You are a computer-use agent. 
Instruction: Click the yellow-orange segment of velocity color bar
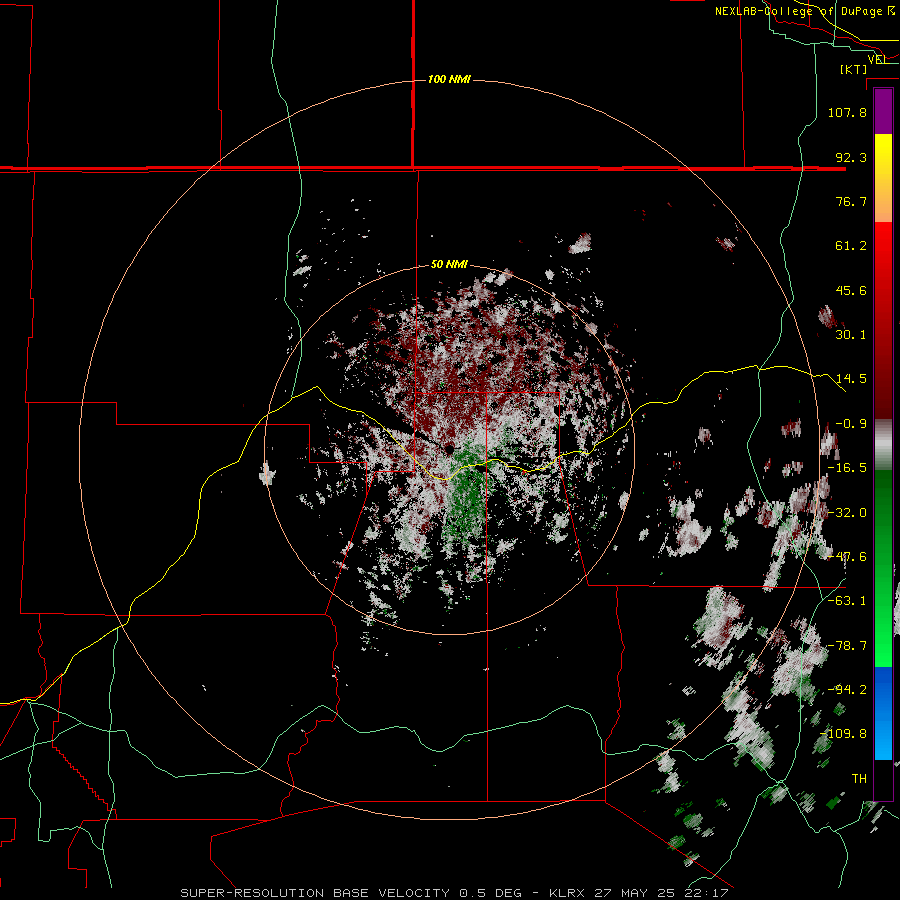[x=883, y=178]
